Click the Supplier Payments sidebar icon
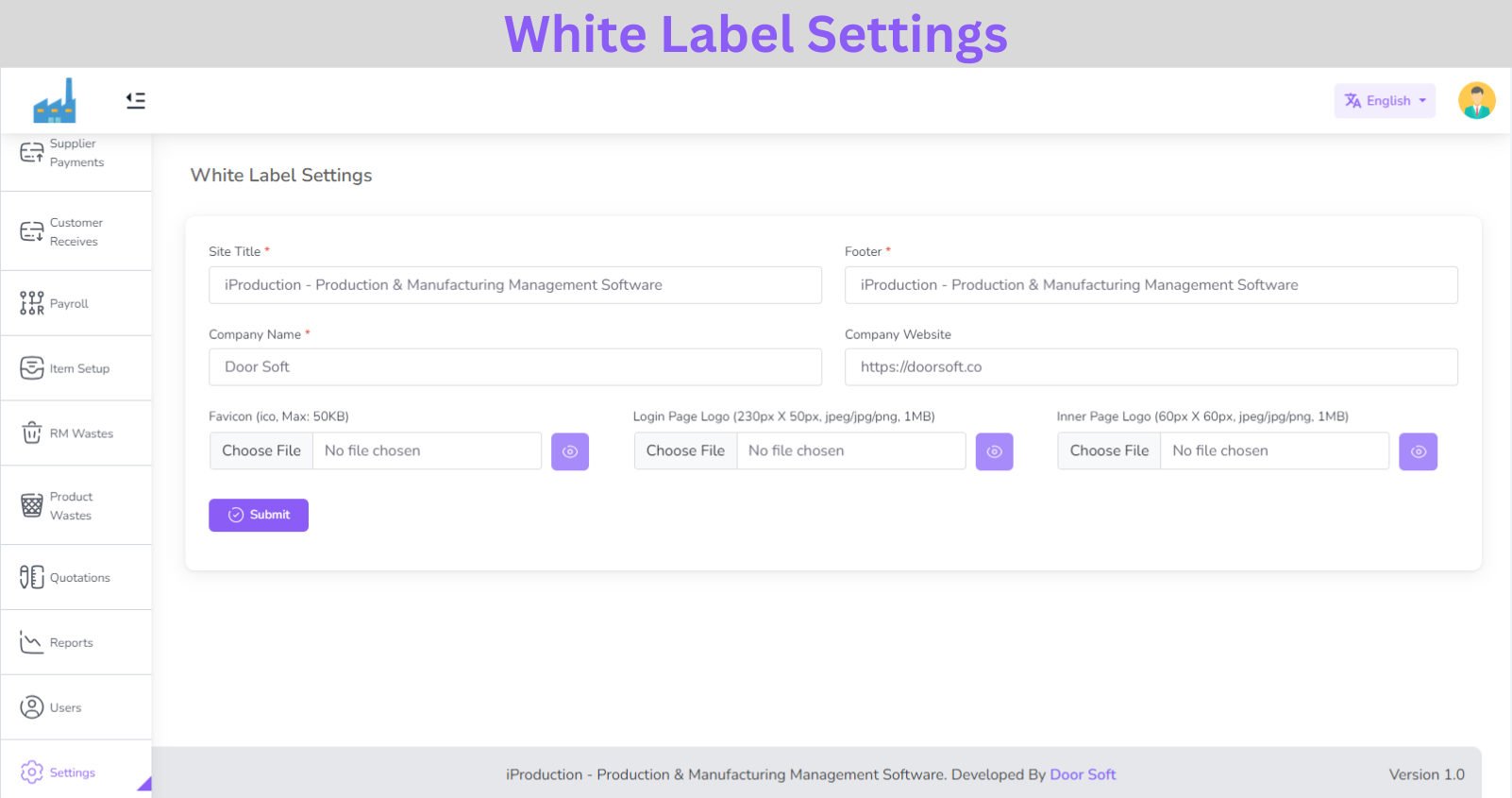Viewport: 1512px width, 798px height. 32,153
